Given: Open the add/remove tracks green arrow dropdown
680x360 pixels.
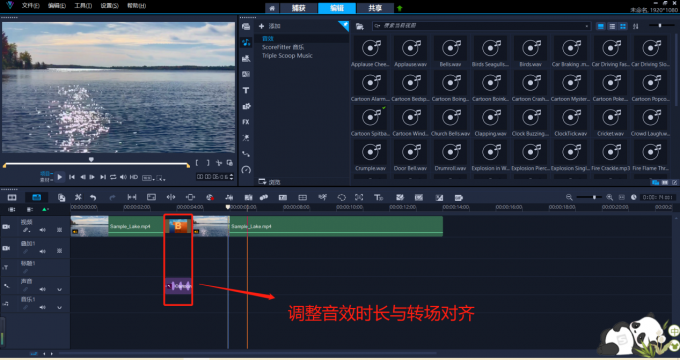Looking at the screenshot, I should click(x=45, y=209).
